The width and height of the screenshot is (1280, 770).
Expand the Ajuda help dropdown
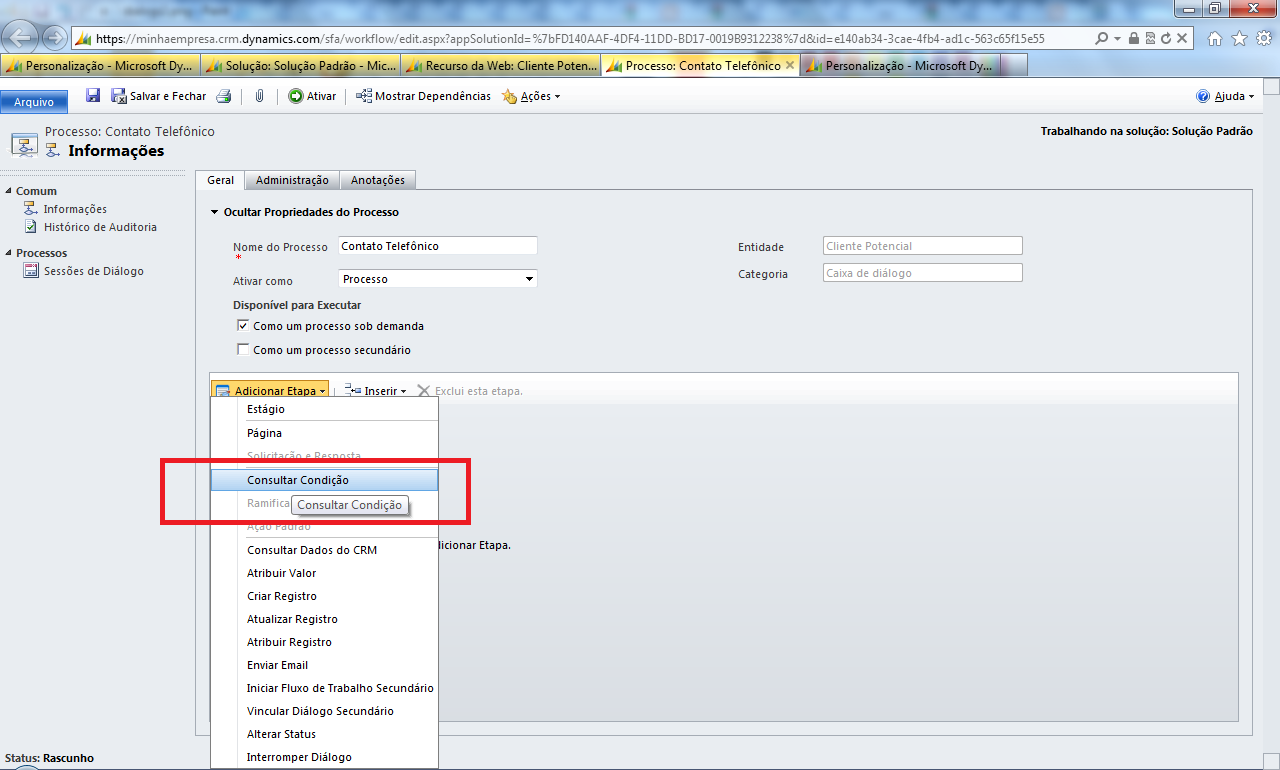point(1224,97)
